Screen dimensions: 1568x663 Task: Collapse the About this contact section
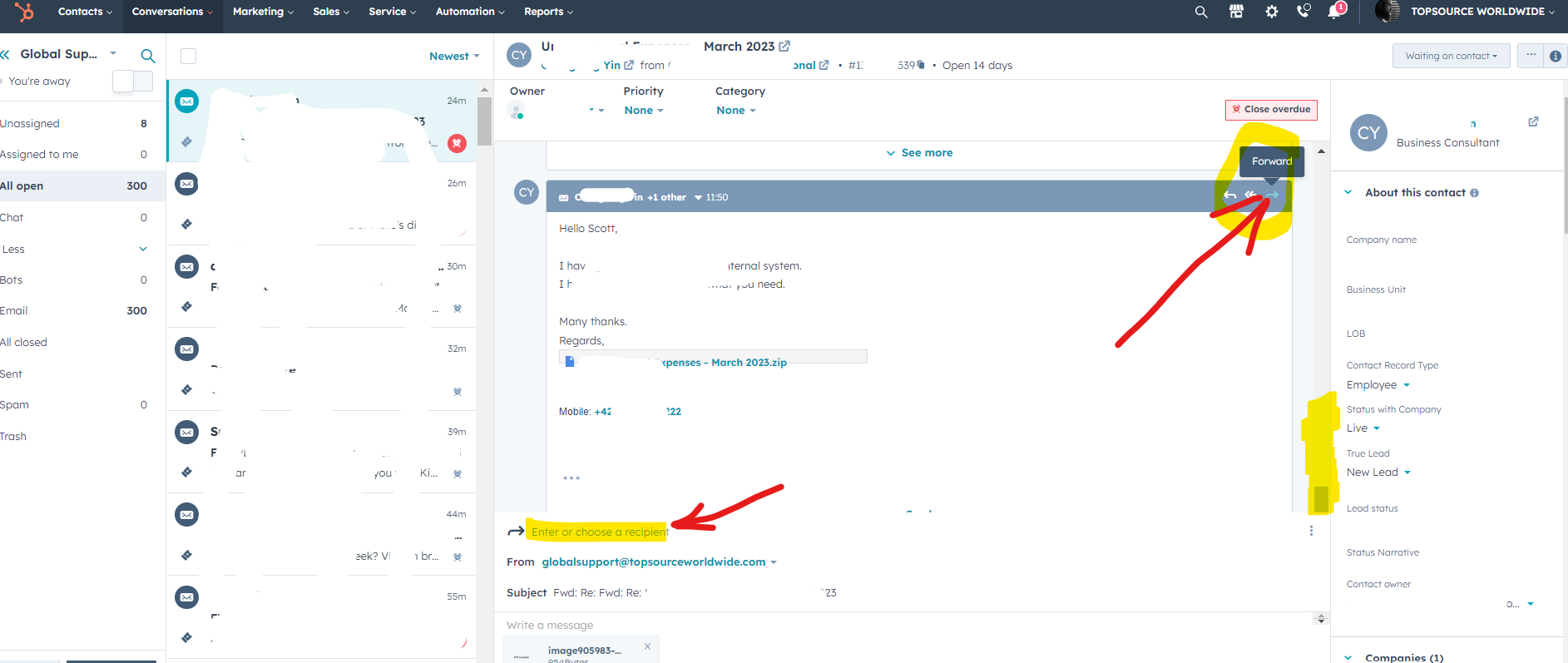point(1348,193)
